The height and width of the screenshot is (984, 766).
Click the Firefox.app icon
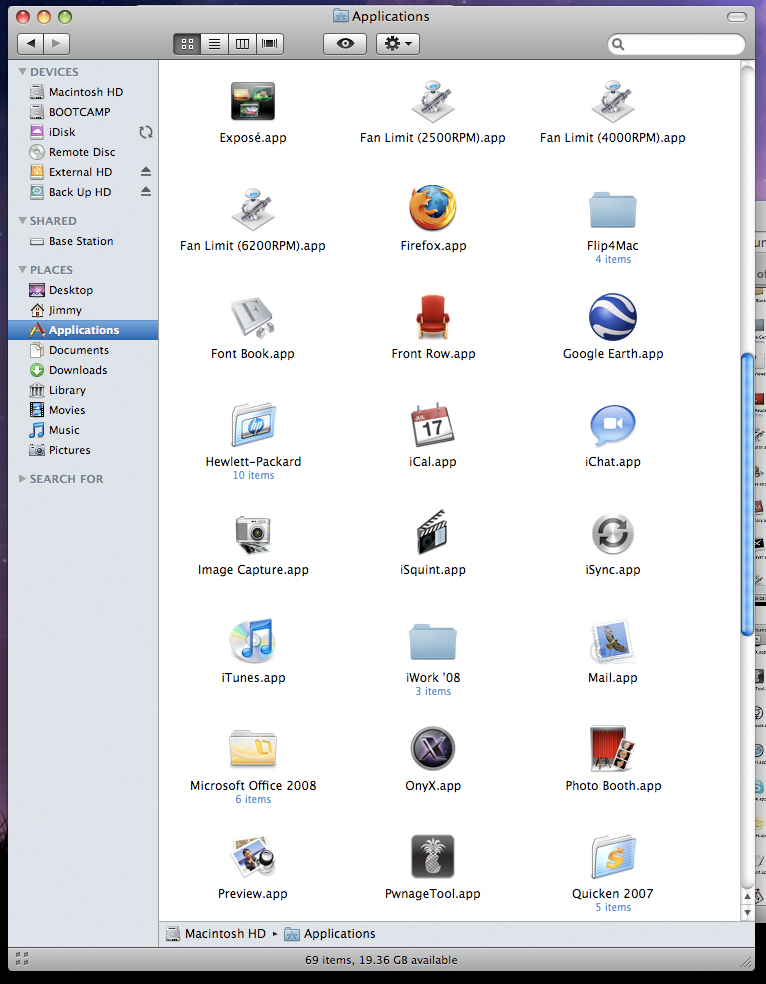pos(433,208)
